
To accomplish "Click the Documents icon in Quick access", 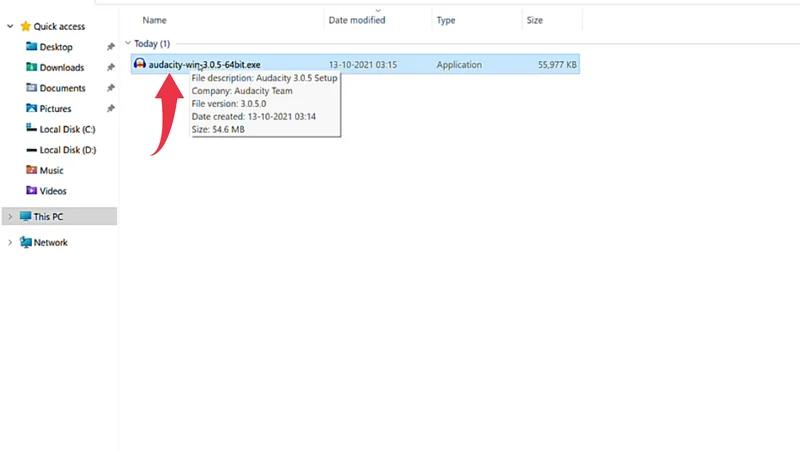I will 31,88.
